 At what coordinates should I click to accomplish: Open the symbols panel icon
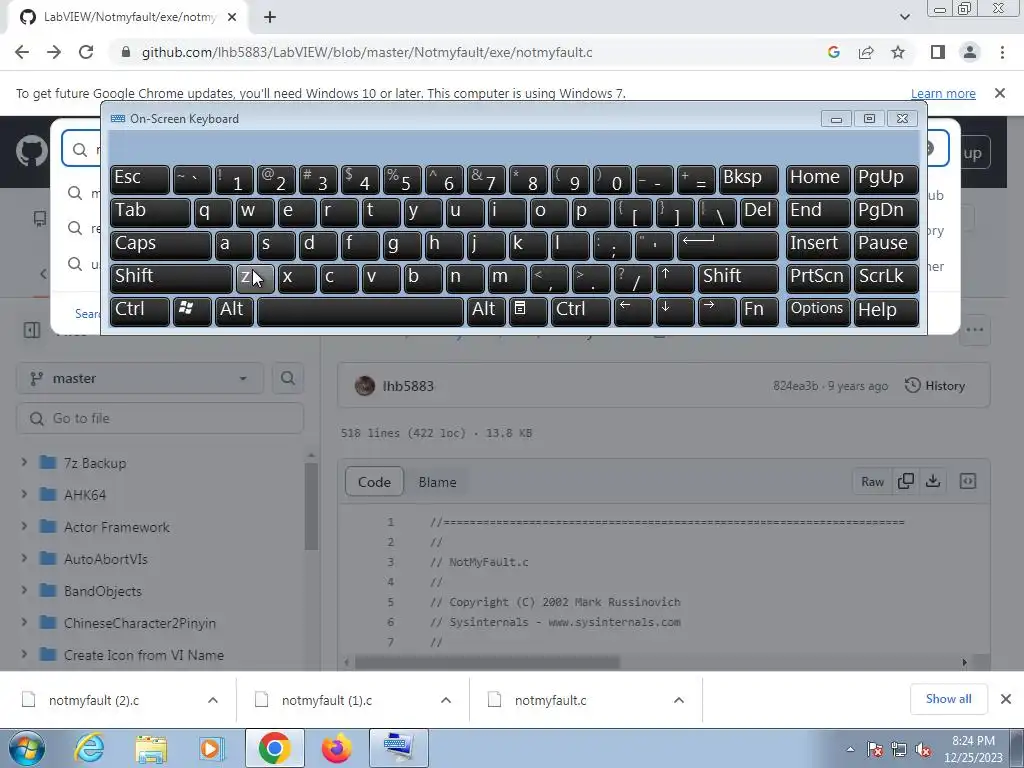(968, 481)
